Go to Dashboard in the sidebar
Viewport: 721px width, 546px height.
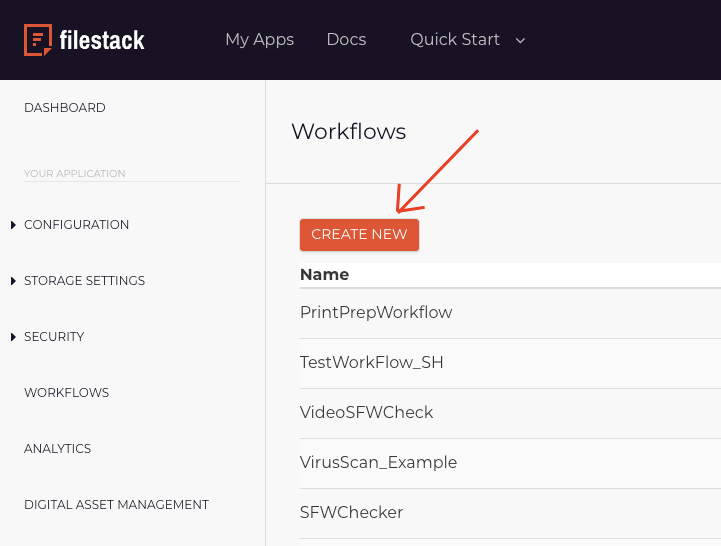click(65, 108)
